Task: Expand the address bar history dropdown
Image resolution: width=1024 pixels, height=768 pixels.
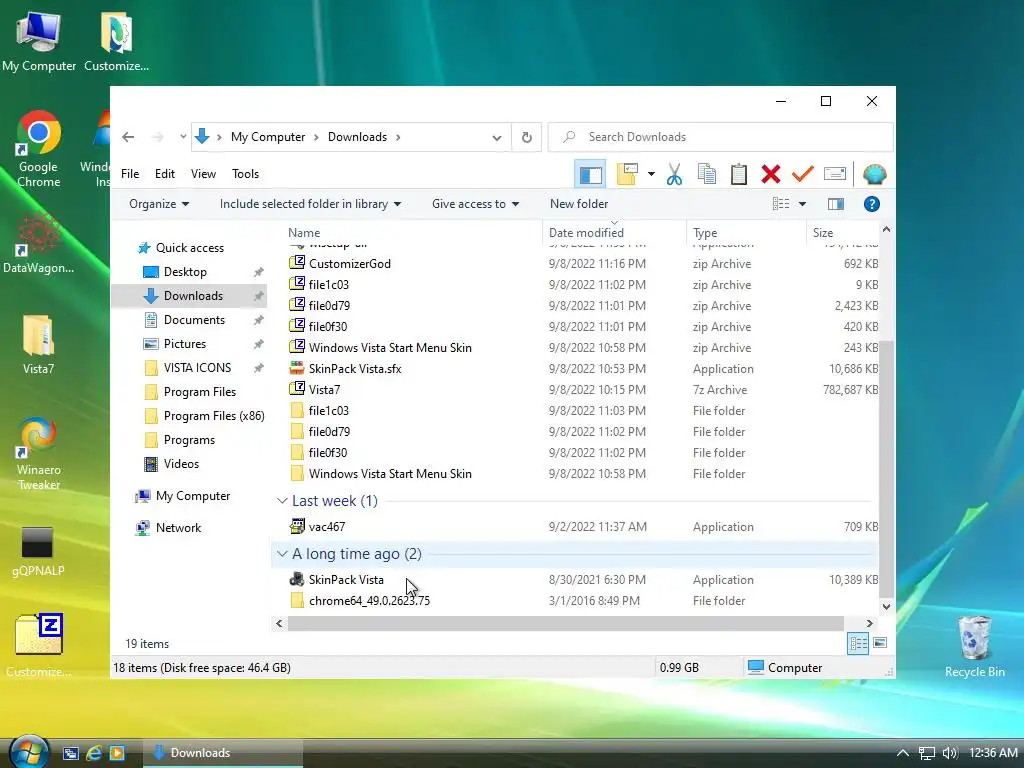Action: click(x=497, y=138)
